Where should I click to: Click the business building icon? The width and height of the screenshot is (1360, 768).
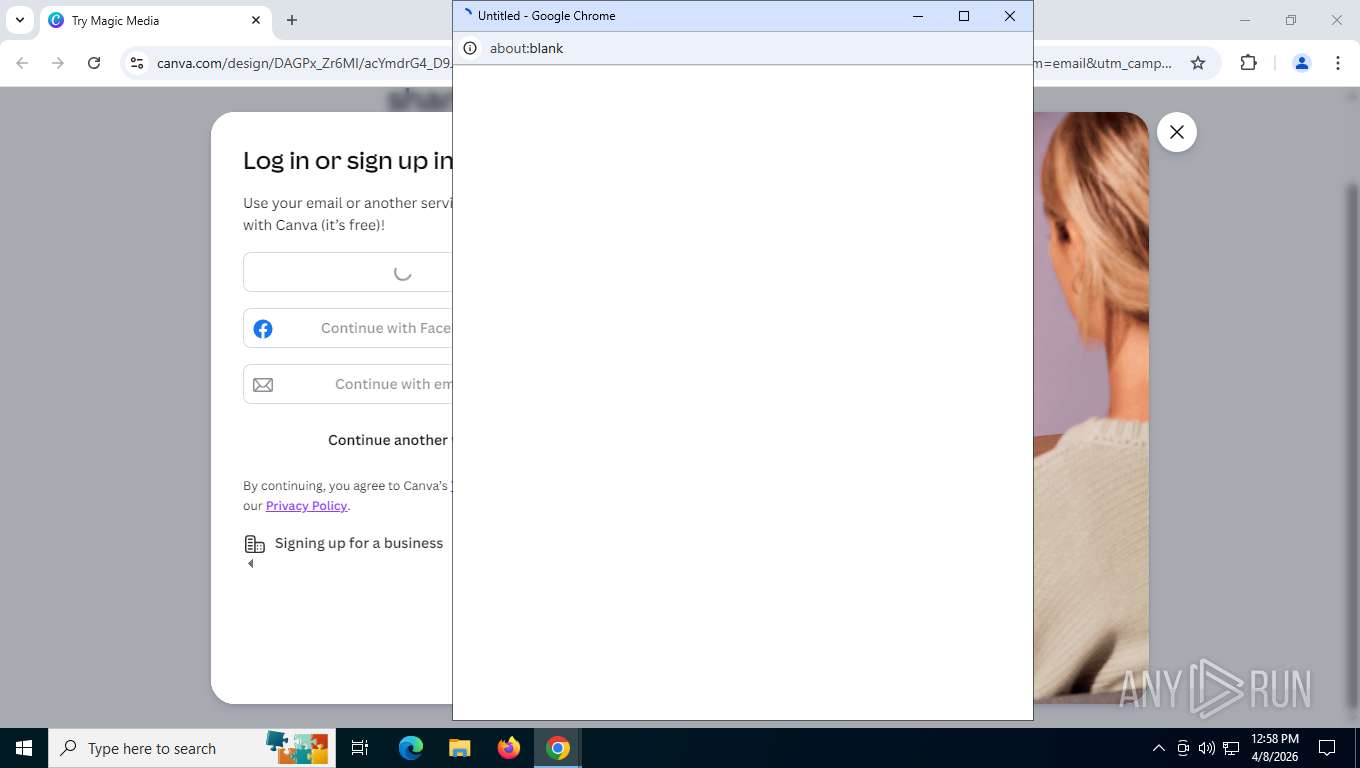[x=255, y=544]
